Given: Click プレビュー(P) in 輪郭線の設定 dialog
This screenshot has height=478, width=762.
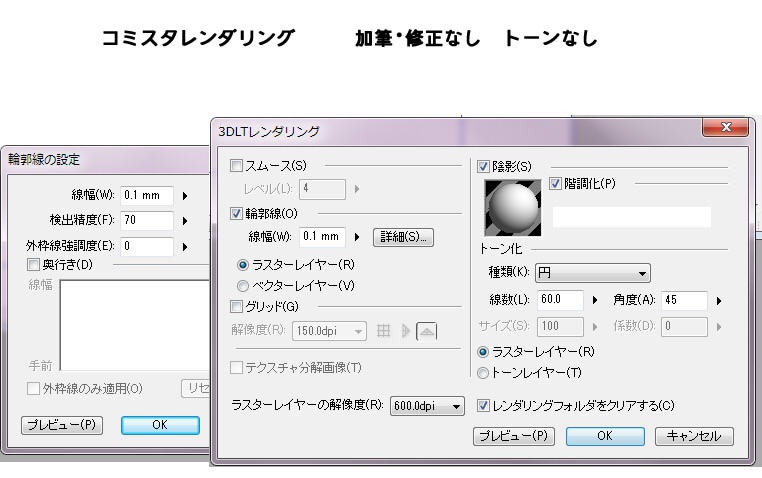Looking at the screenshot, I should [x=62, y=425].
